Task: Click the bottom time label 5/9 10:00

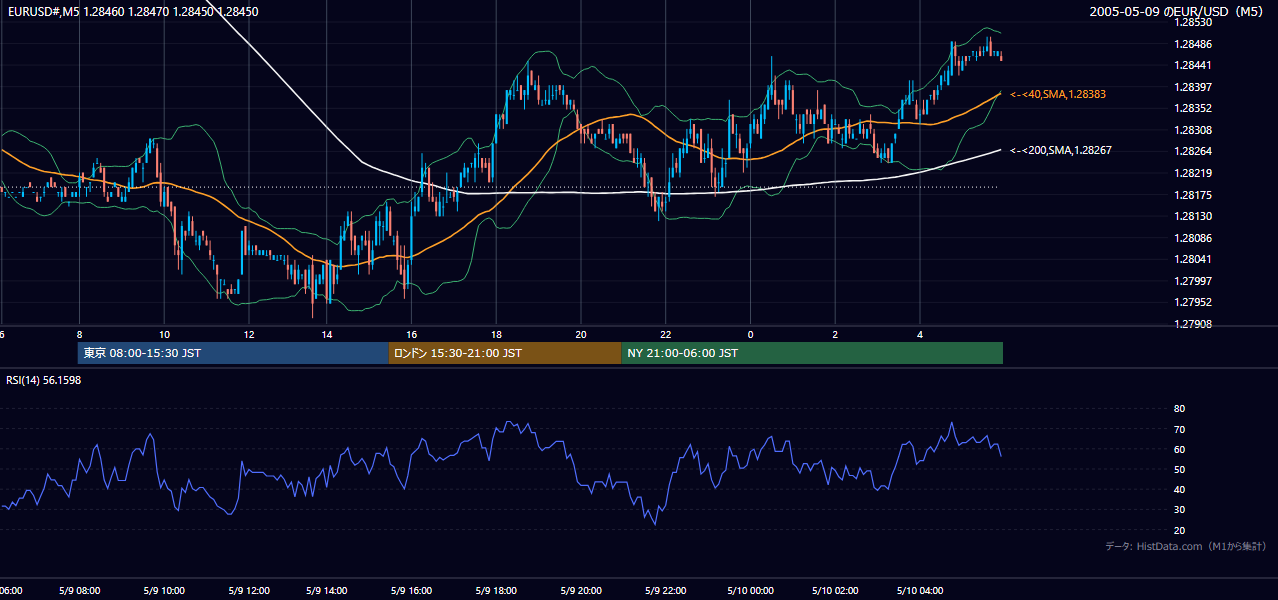Action: (x=163, y=591)
